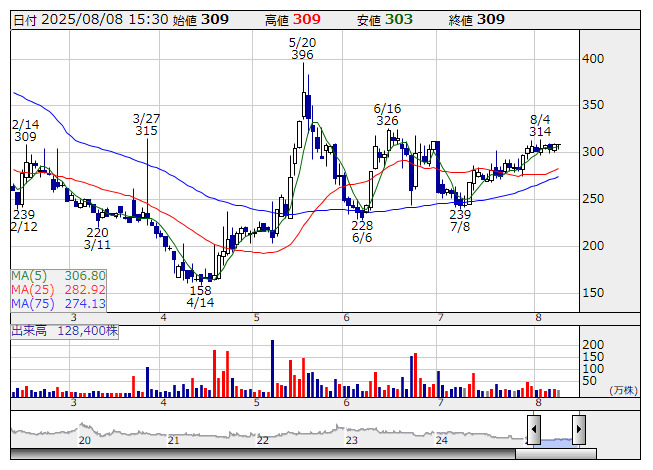Click the 220 3/11 low label
The height and width of the screenshot is (470, 653).
(97, 239)
